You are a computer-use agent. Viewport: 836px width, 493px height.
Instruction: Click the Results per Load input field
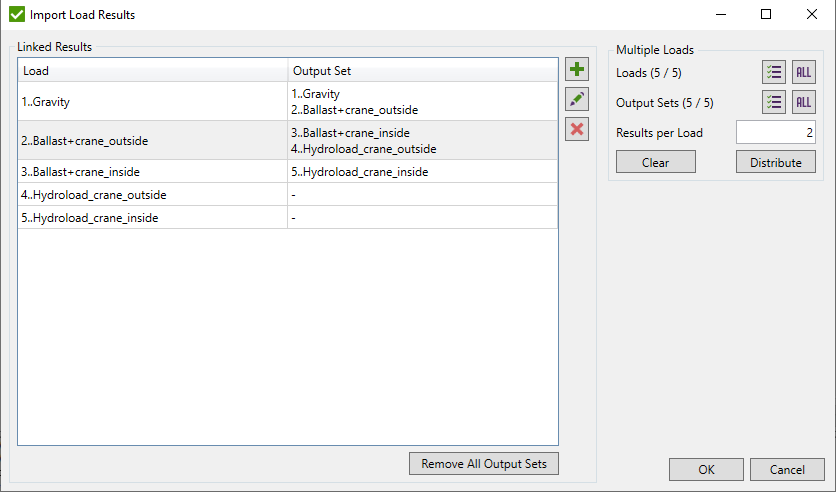(x=775, y=133)
